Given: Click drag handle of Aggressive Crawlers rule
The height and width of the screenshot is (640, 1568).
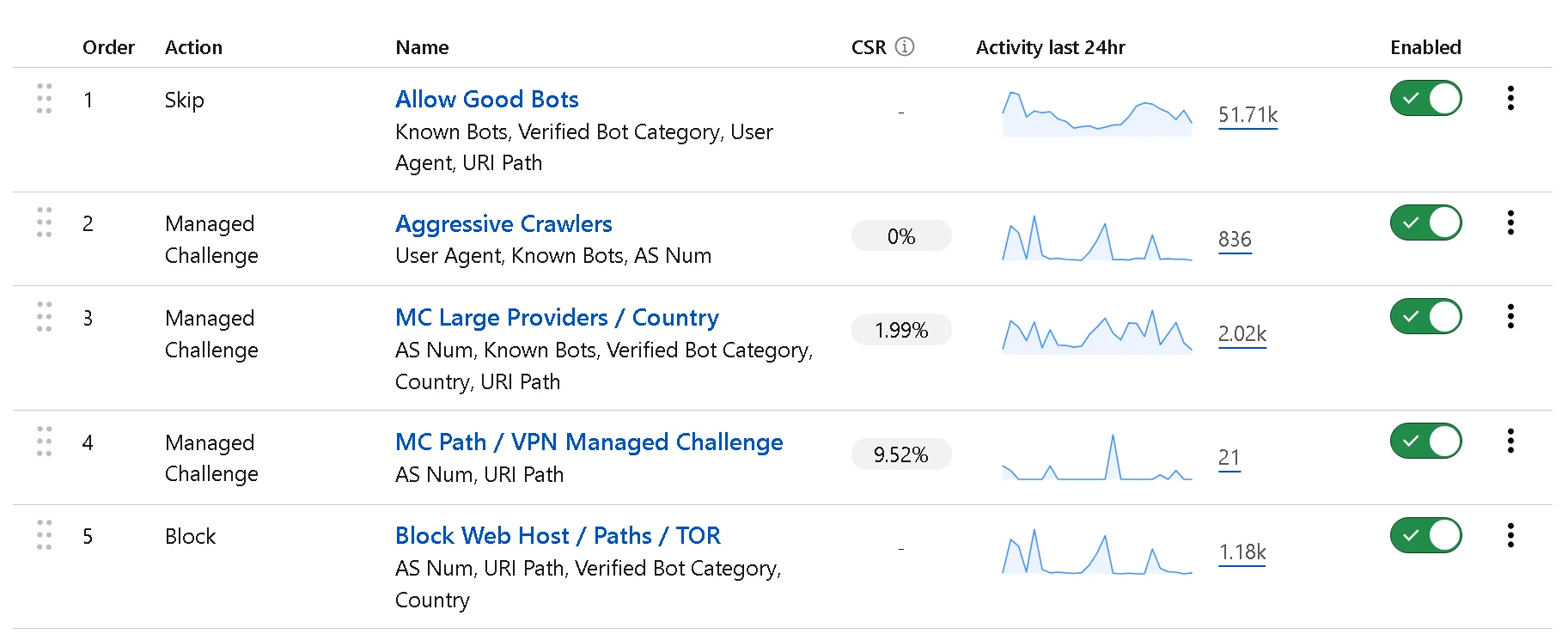Looking at the screenshot, I should 45,222.
